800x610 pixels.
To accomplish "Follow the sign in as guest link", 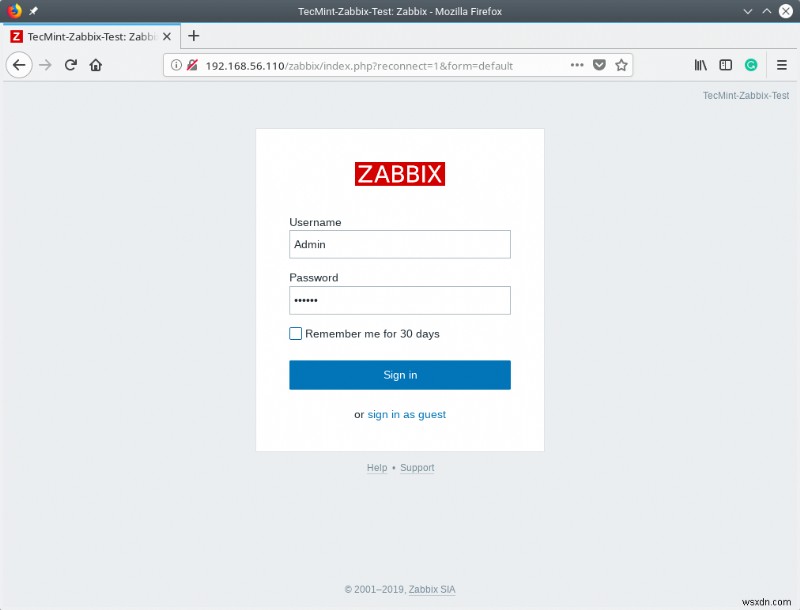I will tap(407, 414).
